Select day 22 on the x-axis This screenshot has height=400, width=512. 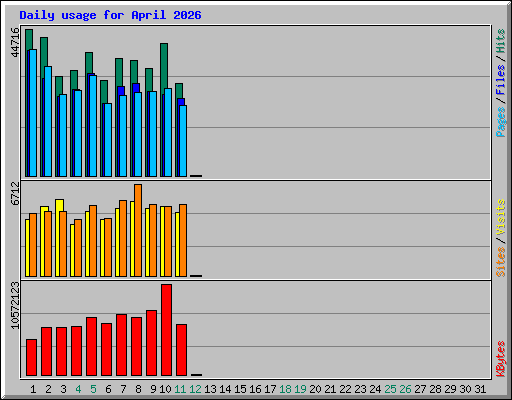pos(345,389)
